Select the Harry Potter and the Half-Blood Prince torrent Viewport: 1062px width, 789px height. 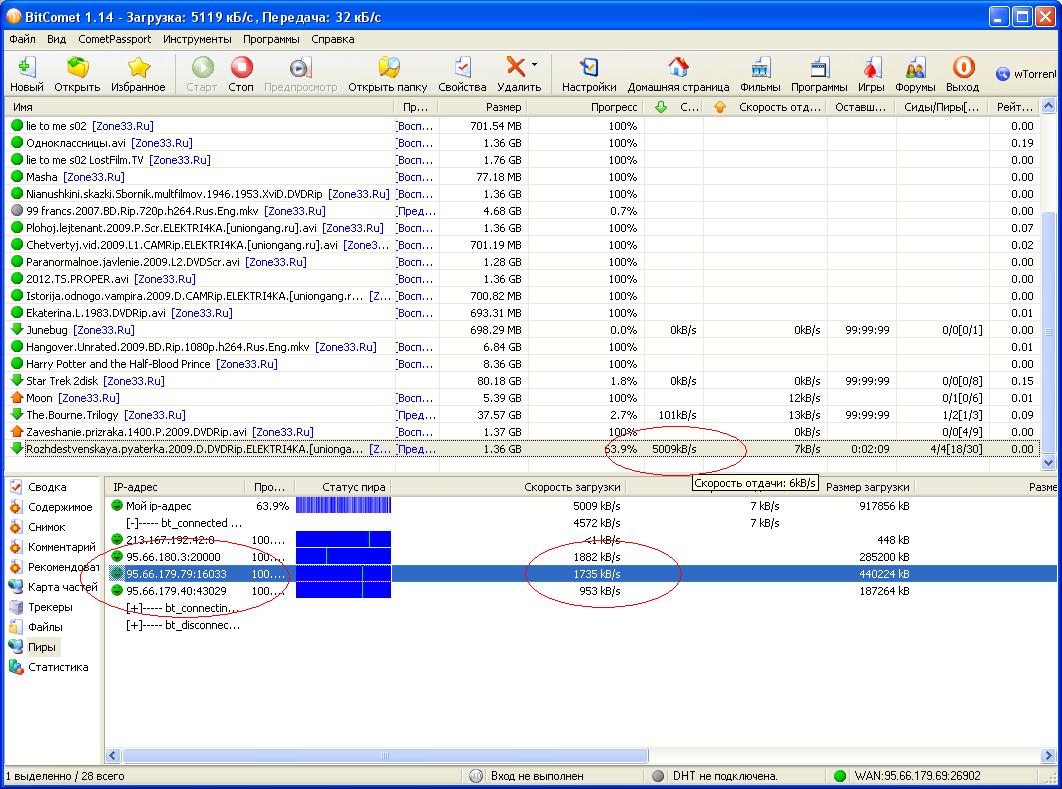point(523,364)
